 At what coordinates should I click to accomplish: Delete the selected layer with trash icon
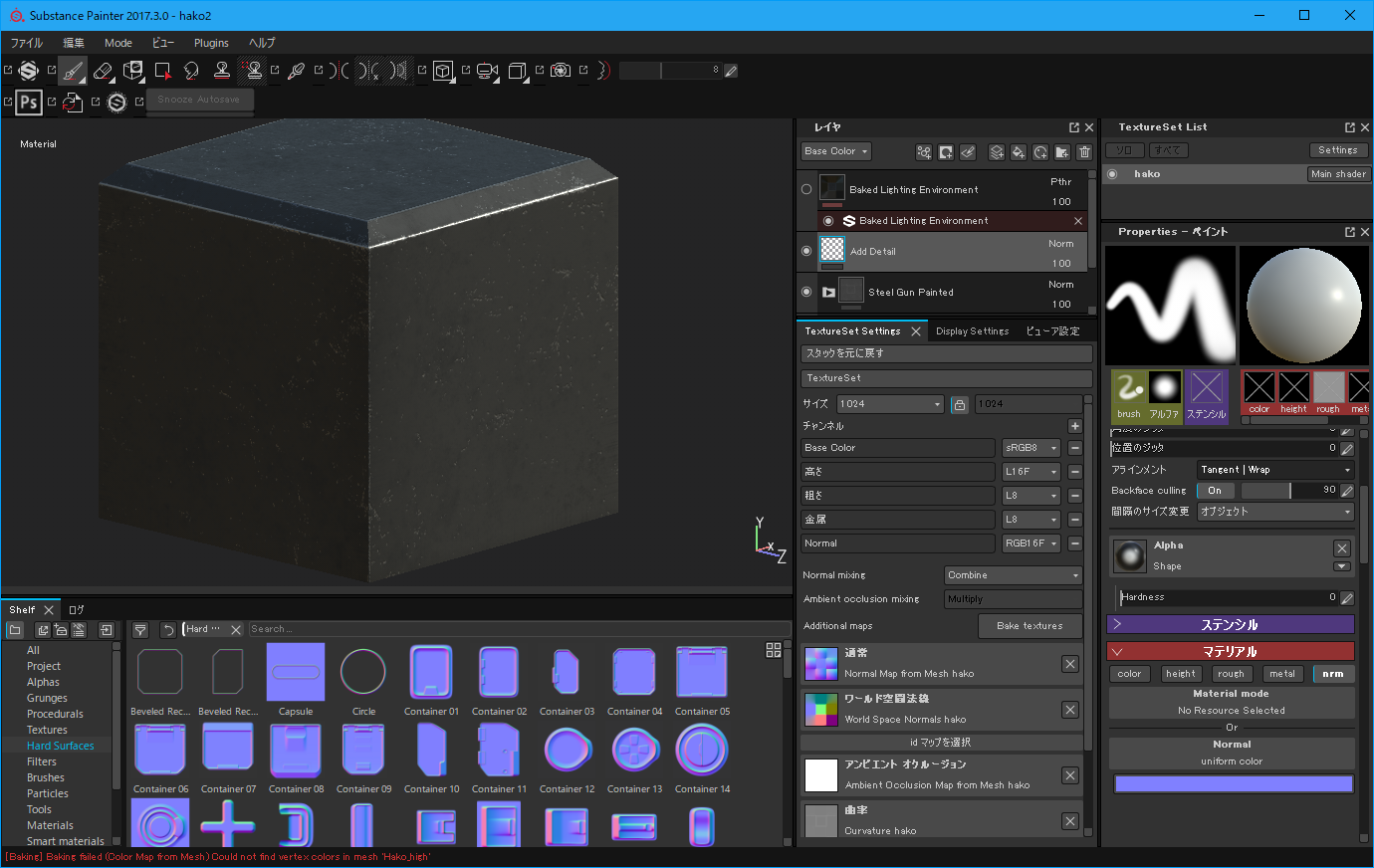tap(1084, 152)
